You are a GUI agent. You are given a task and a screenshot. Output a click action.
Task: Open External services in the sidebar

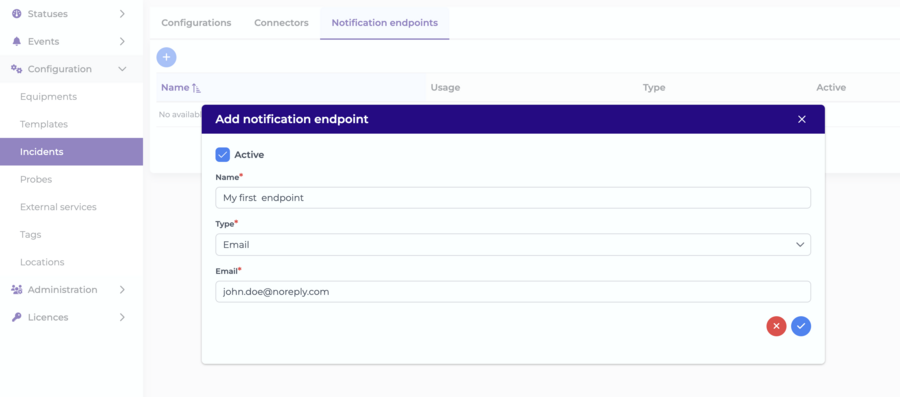[x=58, y=207]
